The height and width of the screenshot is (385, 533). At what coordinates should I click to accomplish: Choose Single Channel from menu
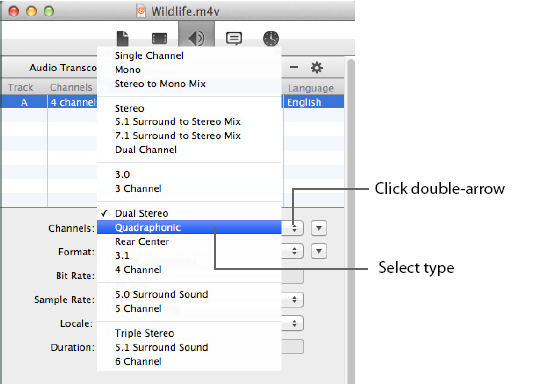pos(189,55)
